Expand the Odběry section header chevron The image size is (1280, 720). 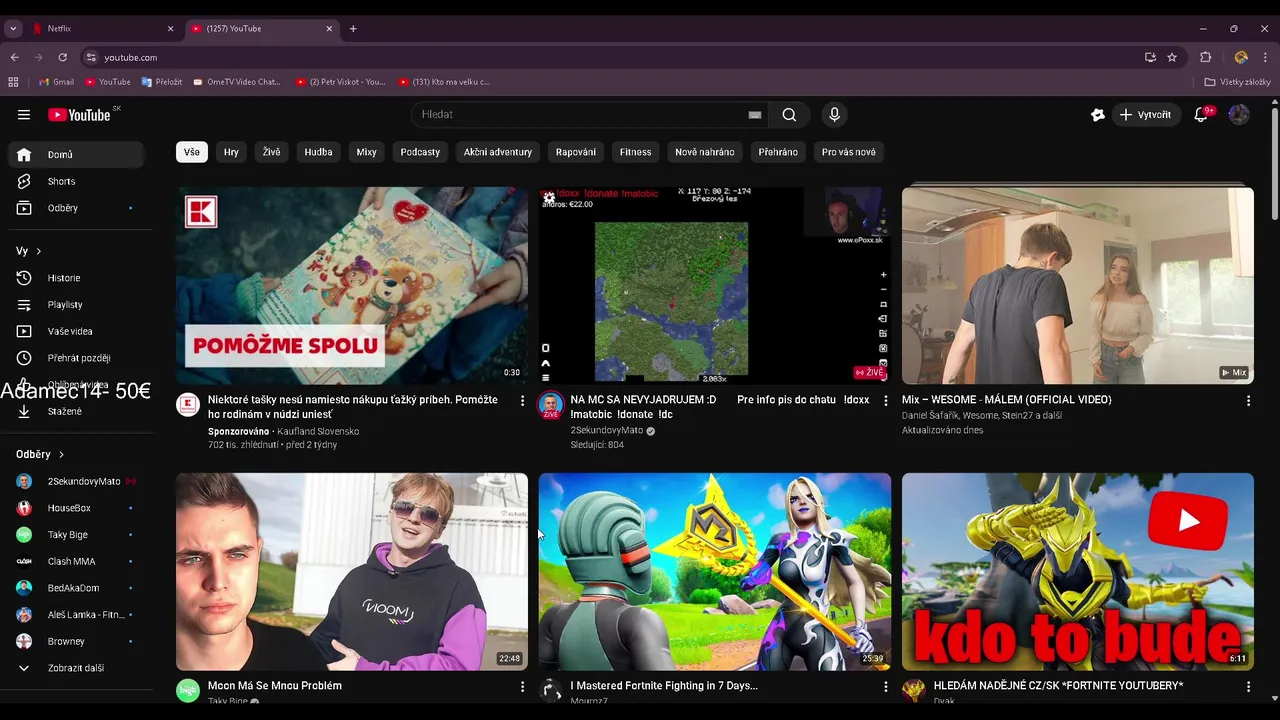pos(61,455)
